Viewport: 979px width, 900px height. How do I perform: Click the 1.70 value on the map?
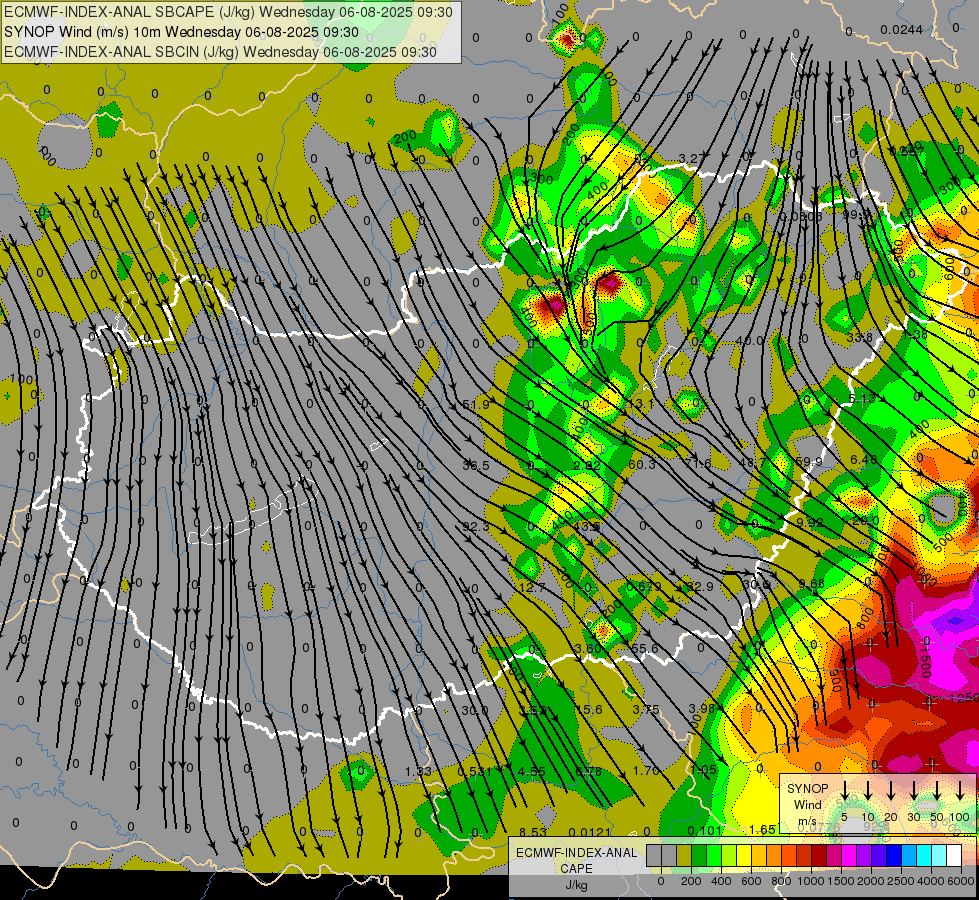tap(646, 770)
